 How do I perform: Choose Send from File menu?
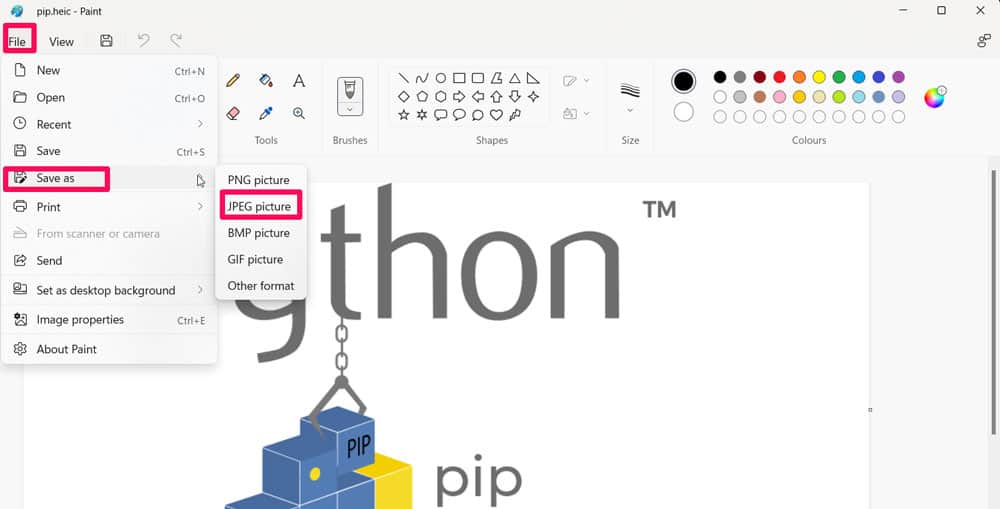tap(110, 260)
